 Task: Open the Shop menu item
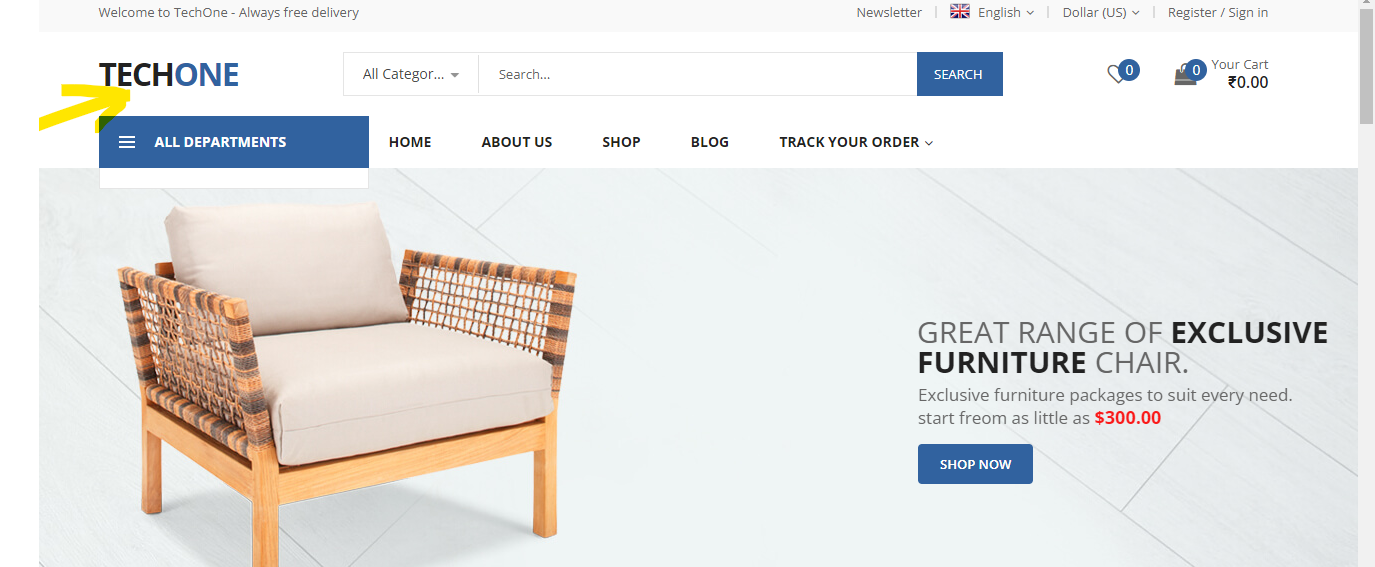tap(621, 142)
